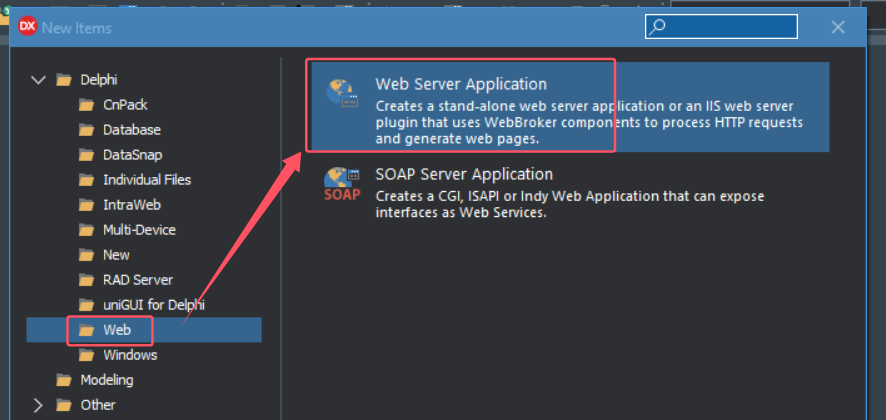Viewport: 886px width, 420px height.
Task: Select the Other folder icon
Action: (x=64, y=405)
